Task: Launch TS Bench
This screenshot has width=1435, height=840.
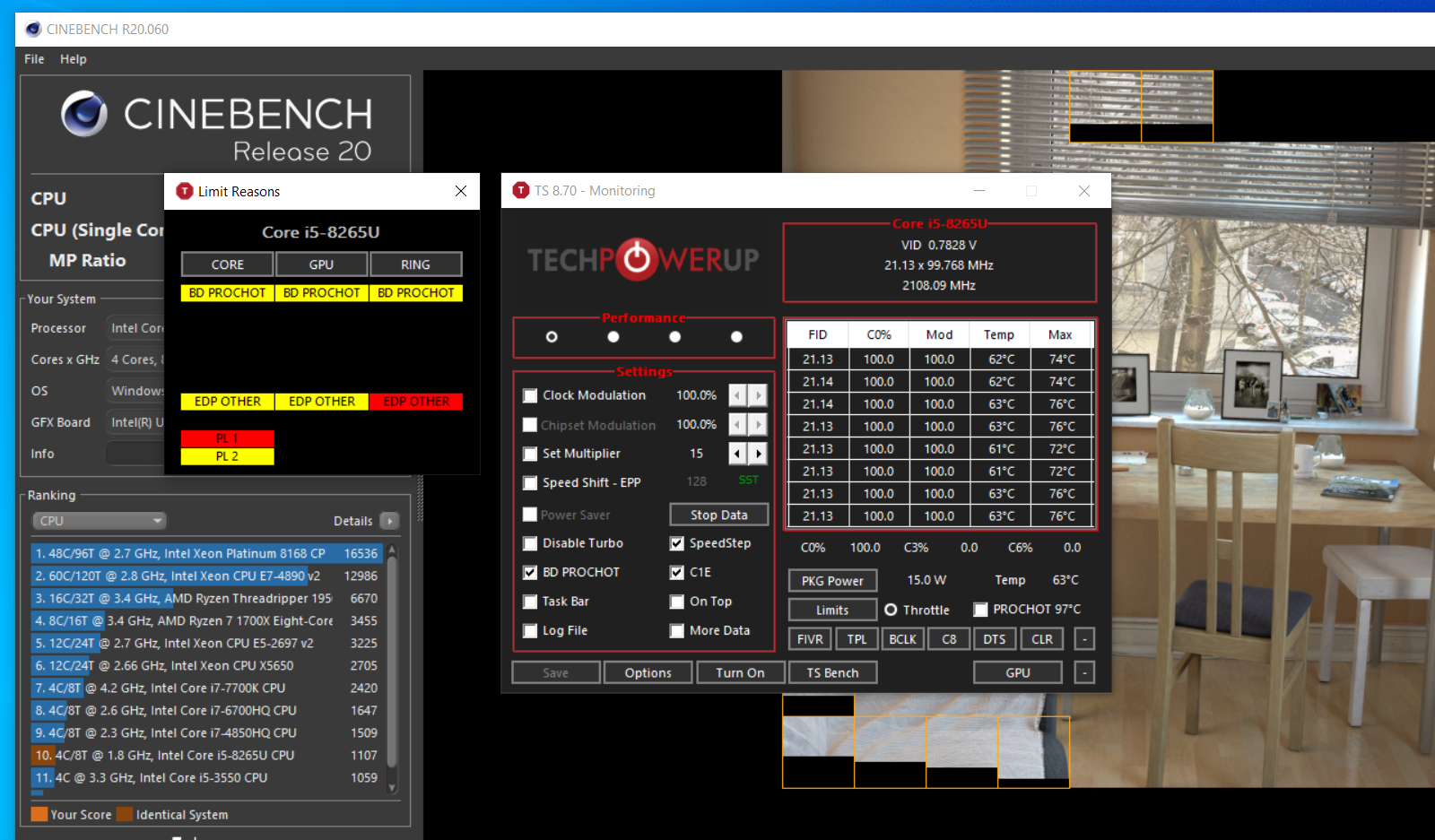Action: pyautogui.click(x=832, y=672)
